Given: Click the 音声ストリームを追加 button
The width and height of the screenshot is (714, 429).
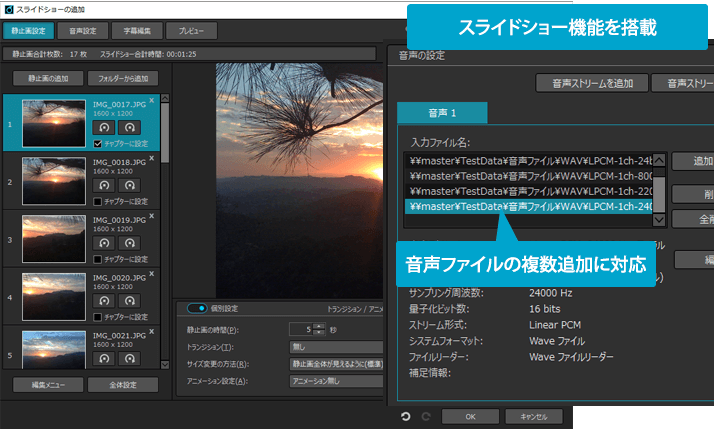Looking at the screenshot, I should [x=592, y=83].
